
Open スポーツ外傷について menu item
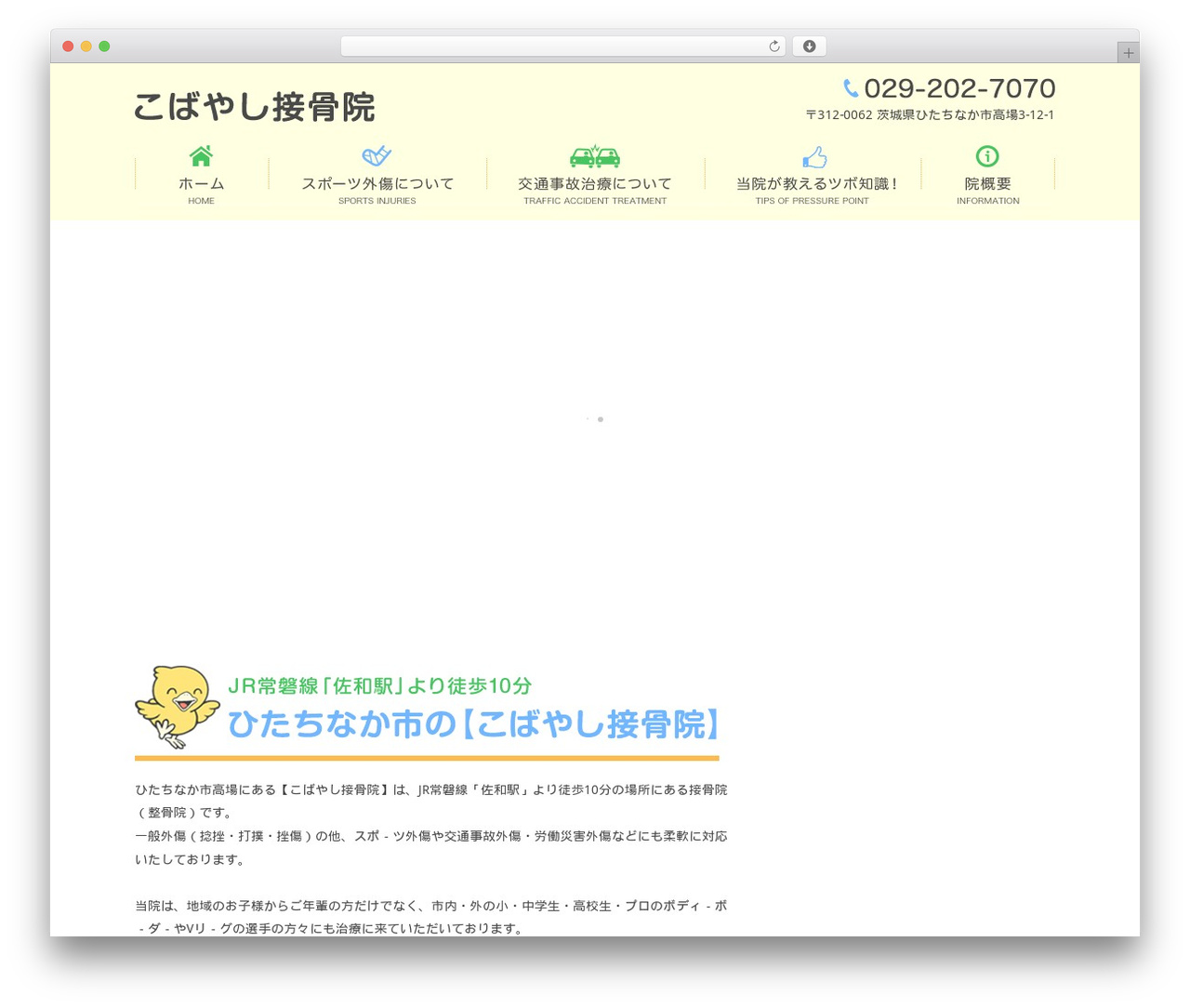pyautogui.click(x=377, y=184)
